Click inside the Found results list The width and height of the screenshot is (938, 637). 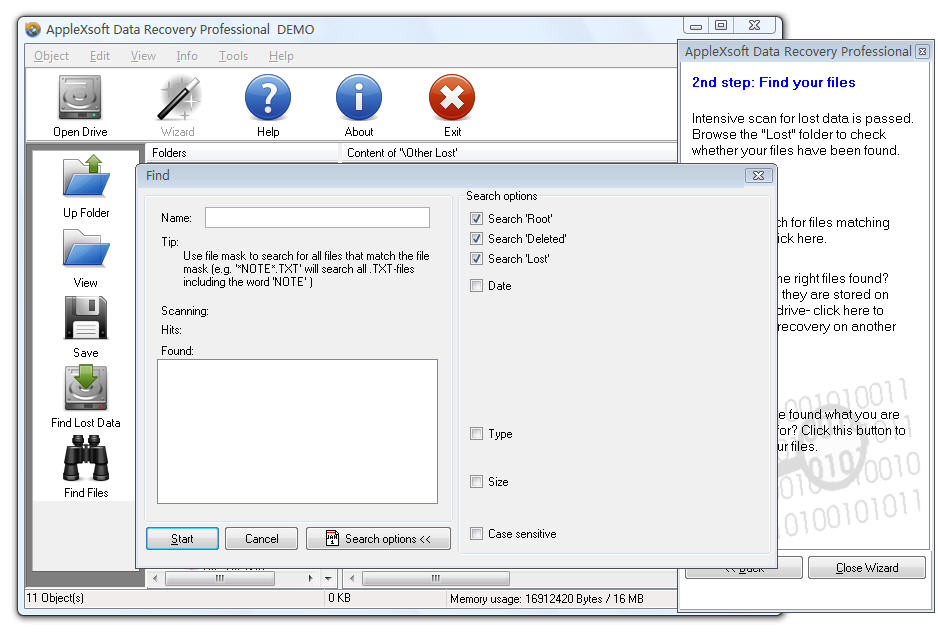tap(297, 431)
